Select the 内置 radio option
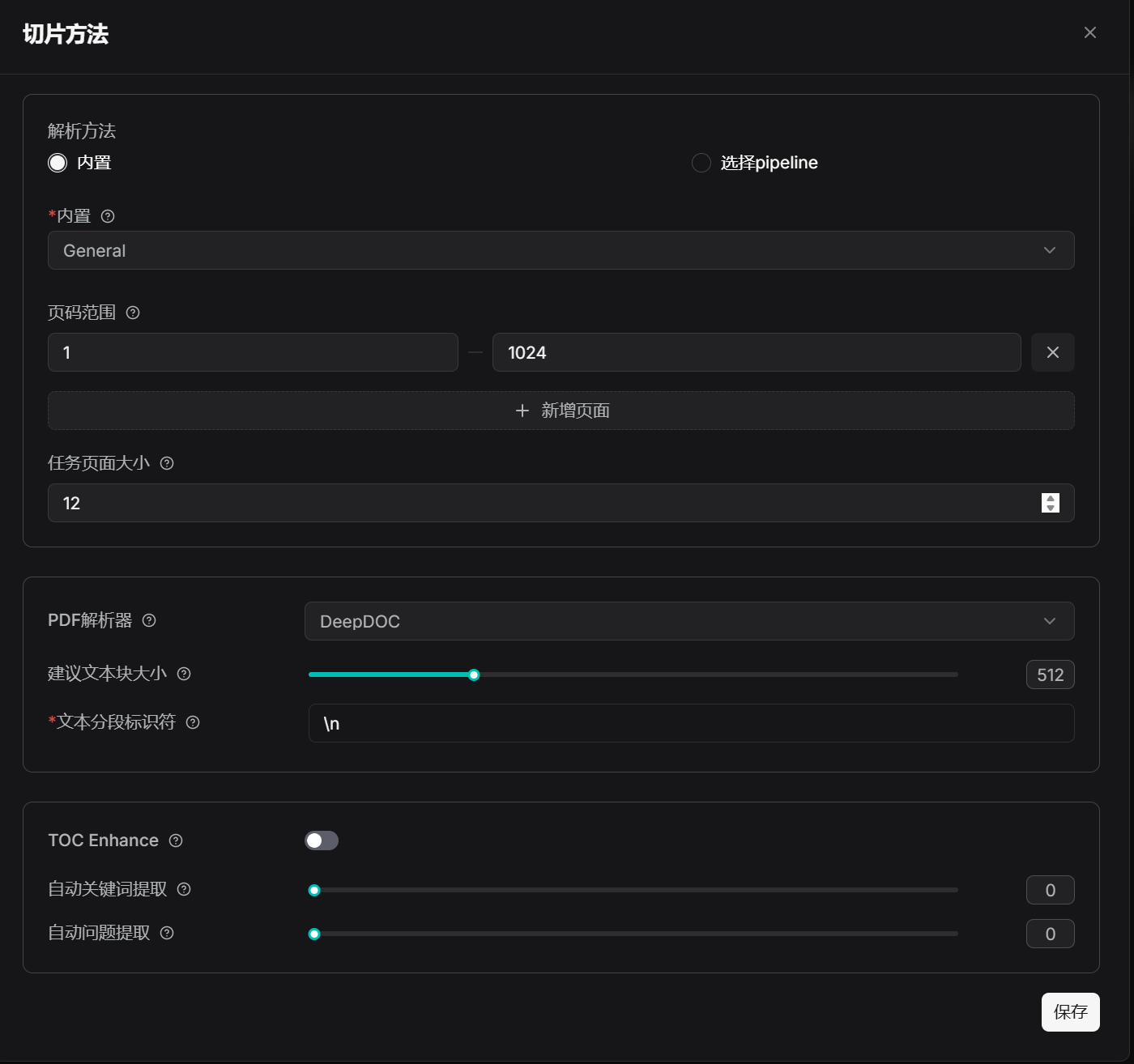This screenshot has height=1064, width=1134. (58, 163)
